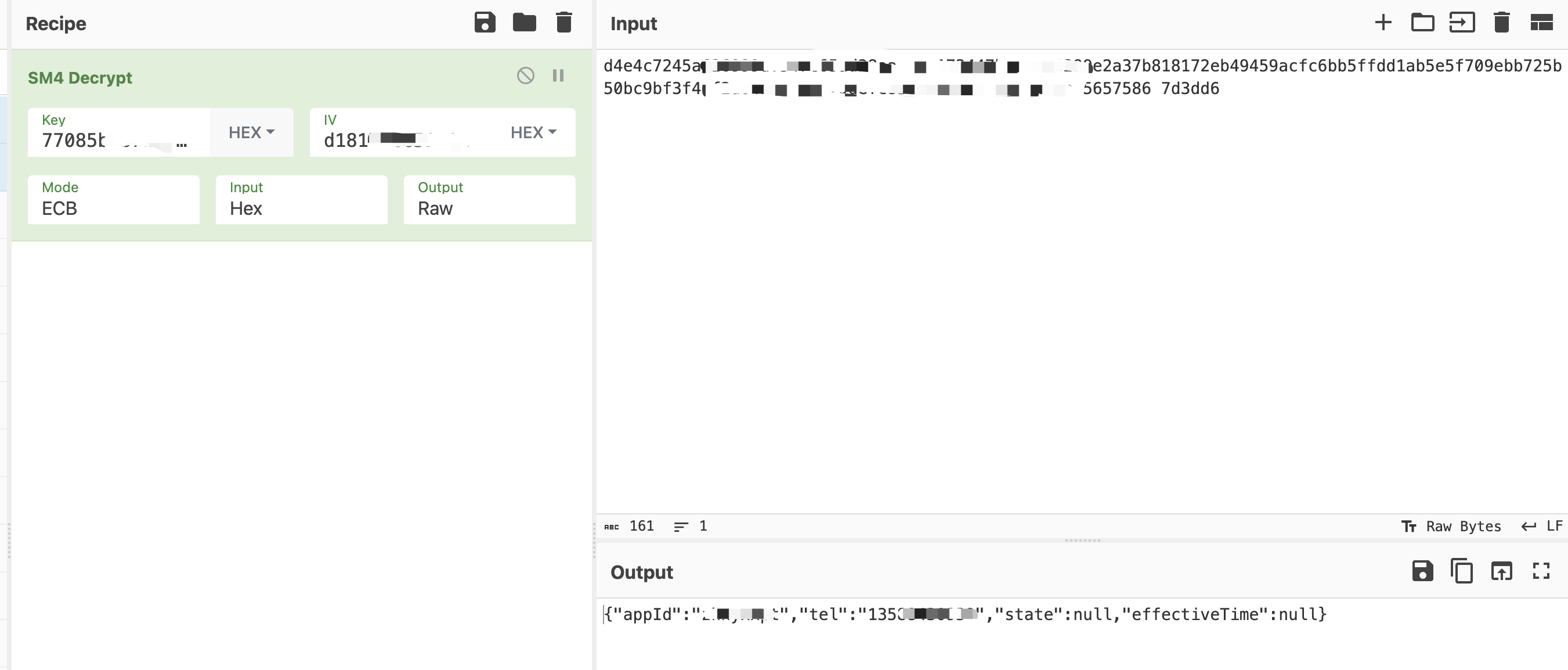Image resolution: width=1568 pixels, height=670 pixels.
Task: Open a folder as input
Action: pos(1422,23)
